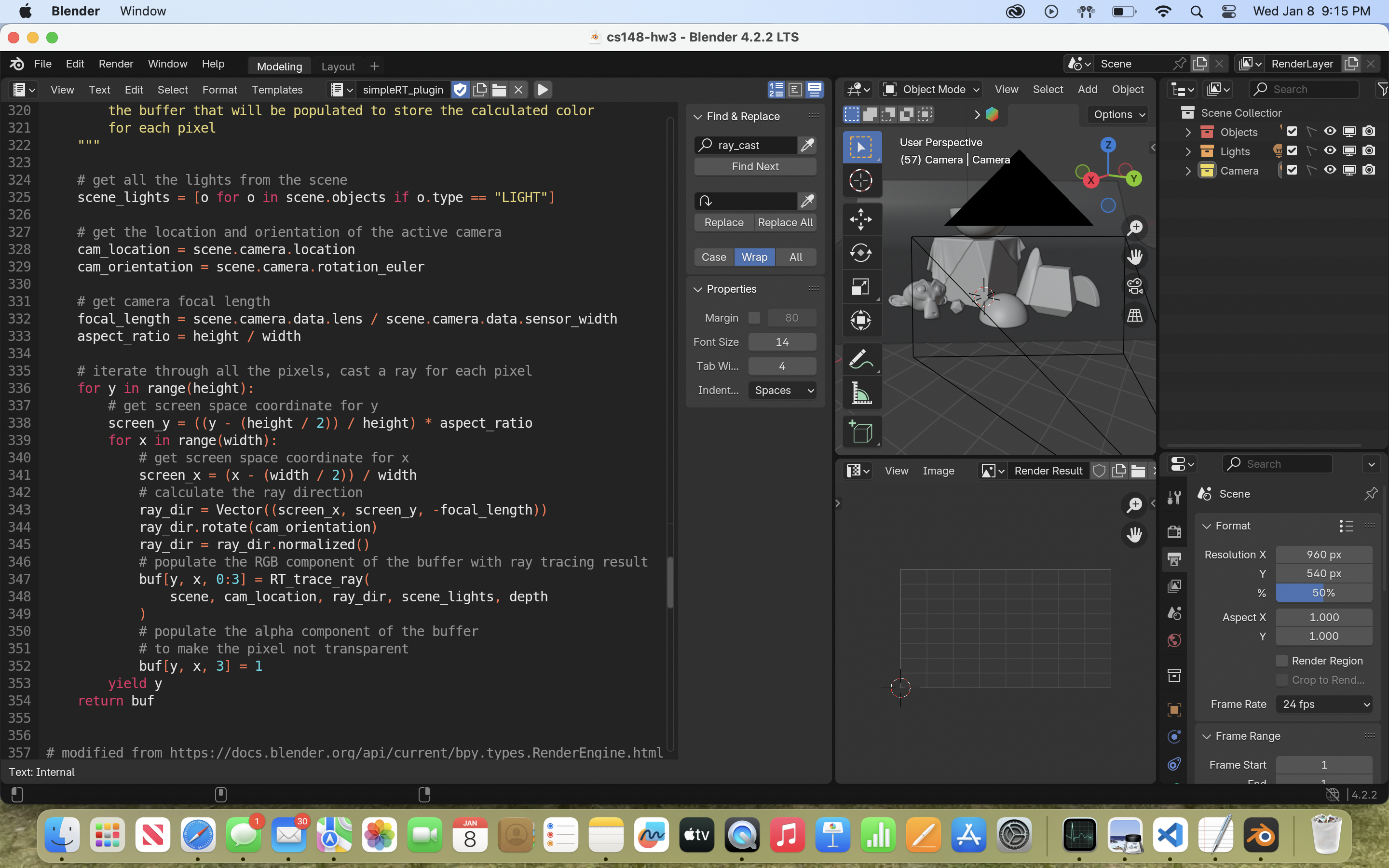The image size is (1389, 868).
Task: Select the Scale tool
Action: click(x=861, y=286)
